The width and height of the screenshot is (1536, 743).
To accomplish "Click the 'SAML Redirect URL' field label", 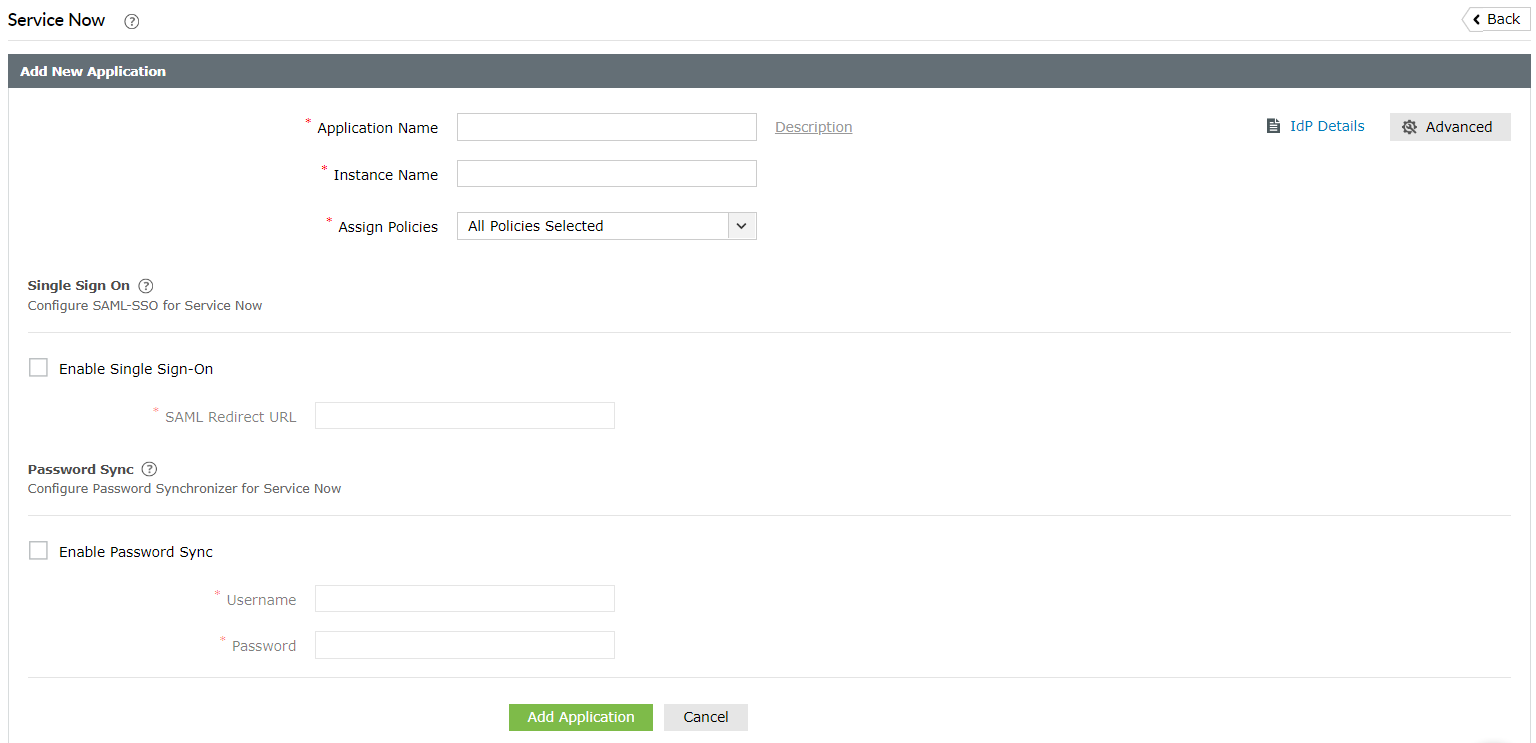I will (231, 417).
